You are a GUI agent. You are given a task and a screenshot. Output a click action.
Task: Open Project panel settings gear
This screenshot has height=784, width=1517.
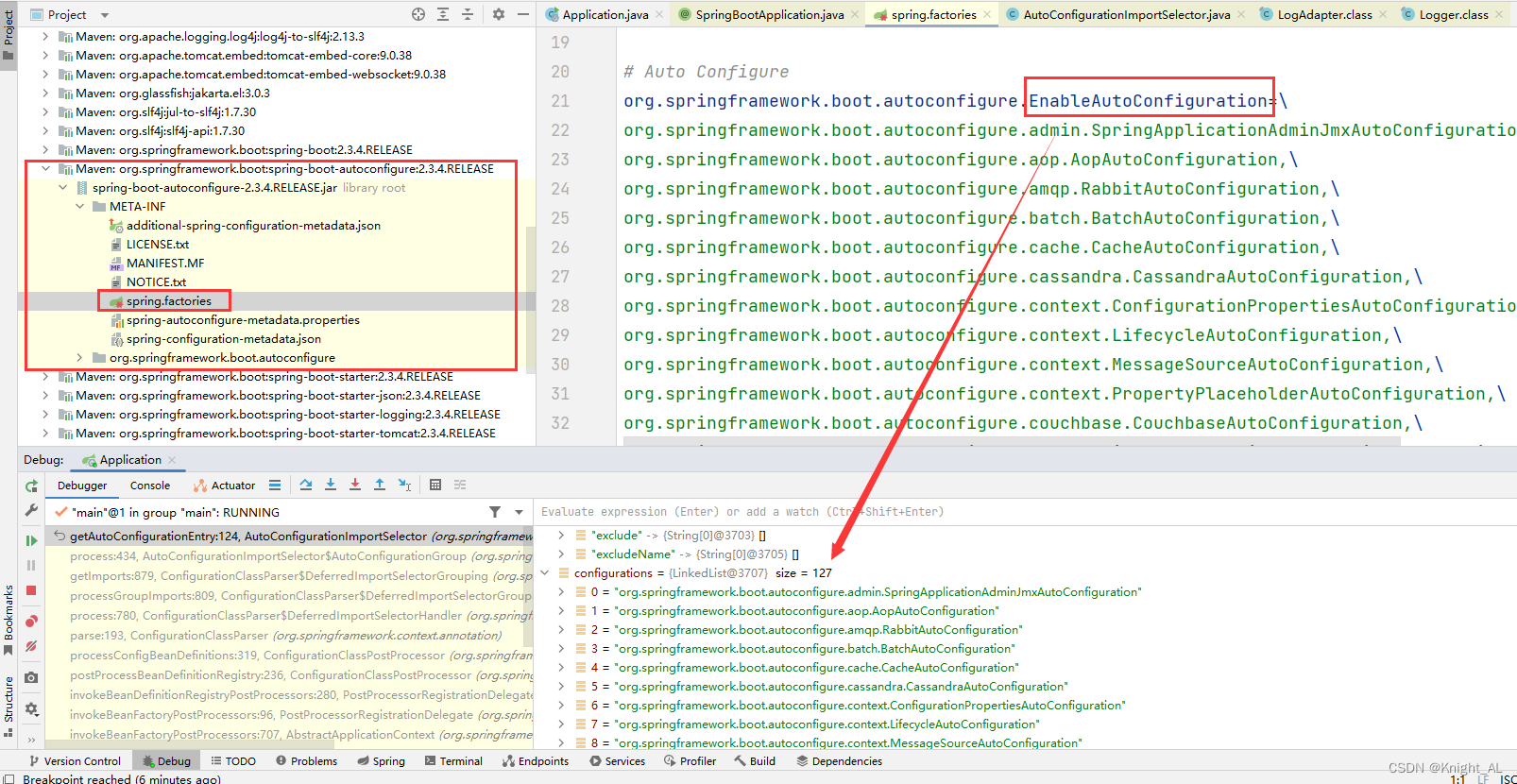pyautogui.click(x=499, y=14)
